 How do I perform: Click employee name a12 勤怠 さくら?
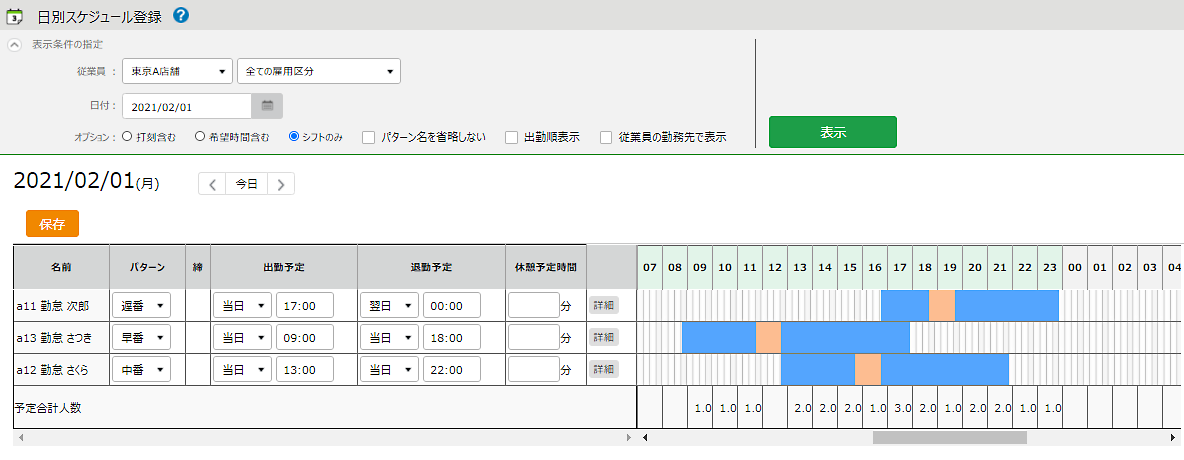(x=54, y=370)
